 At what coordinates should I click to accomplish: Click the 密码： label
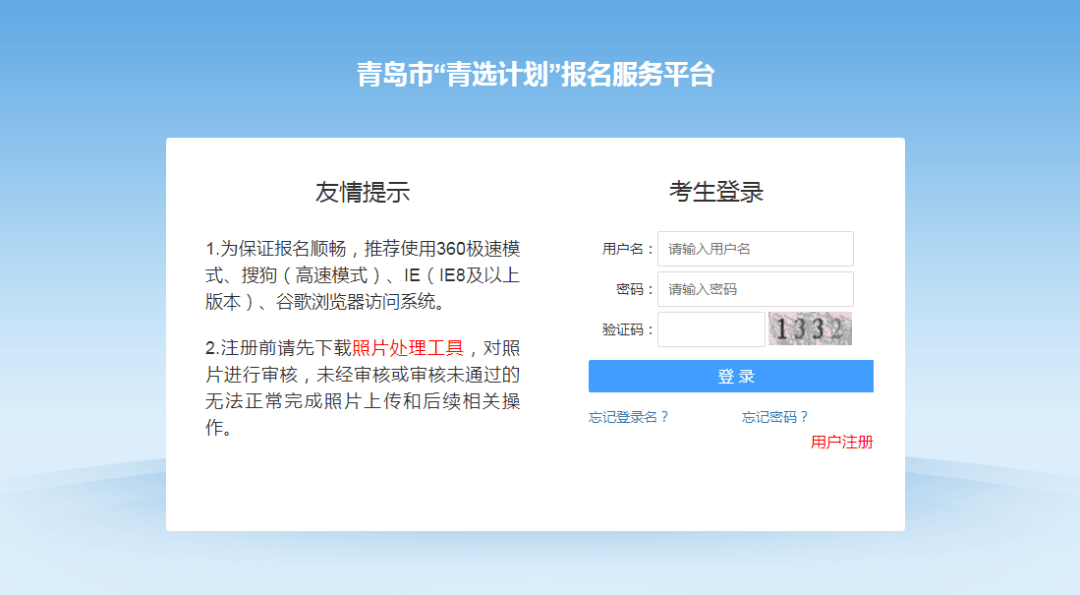634,289
